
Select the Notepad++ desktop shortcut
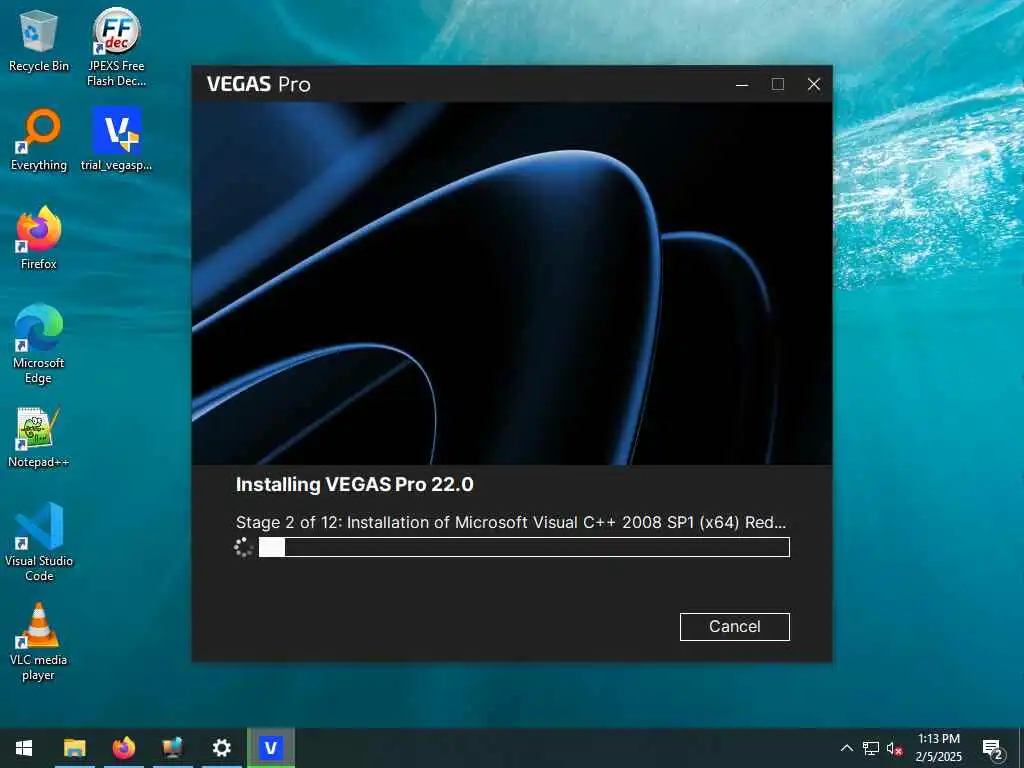coord(39,438)
